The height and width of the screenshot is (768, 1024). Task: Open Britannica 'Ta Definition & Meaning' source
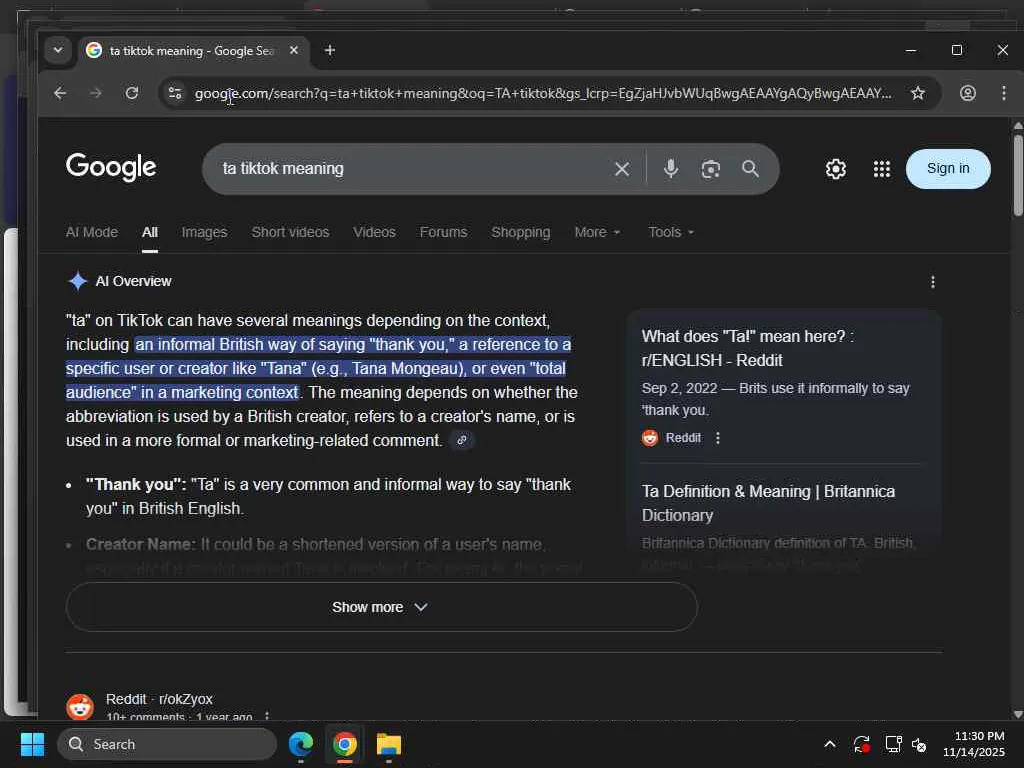pos(768,504)
